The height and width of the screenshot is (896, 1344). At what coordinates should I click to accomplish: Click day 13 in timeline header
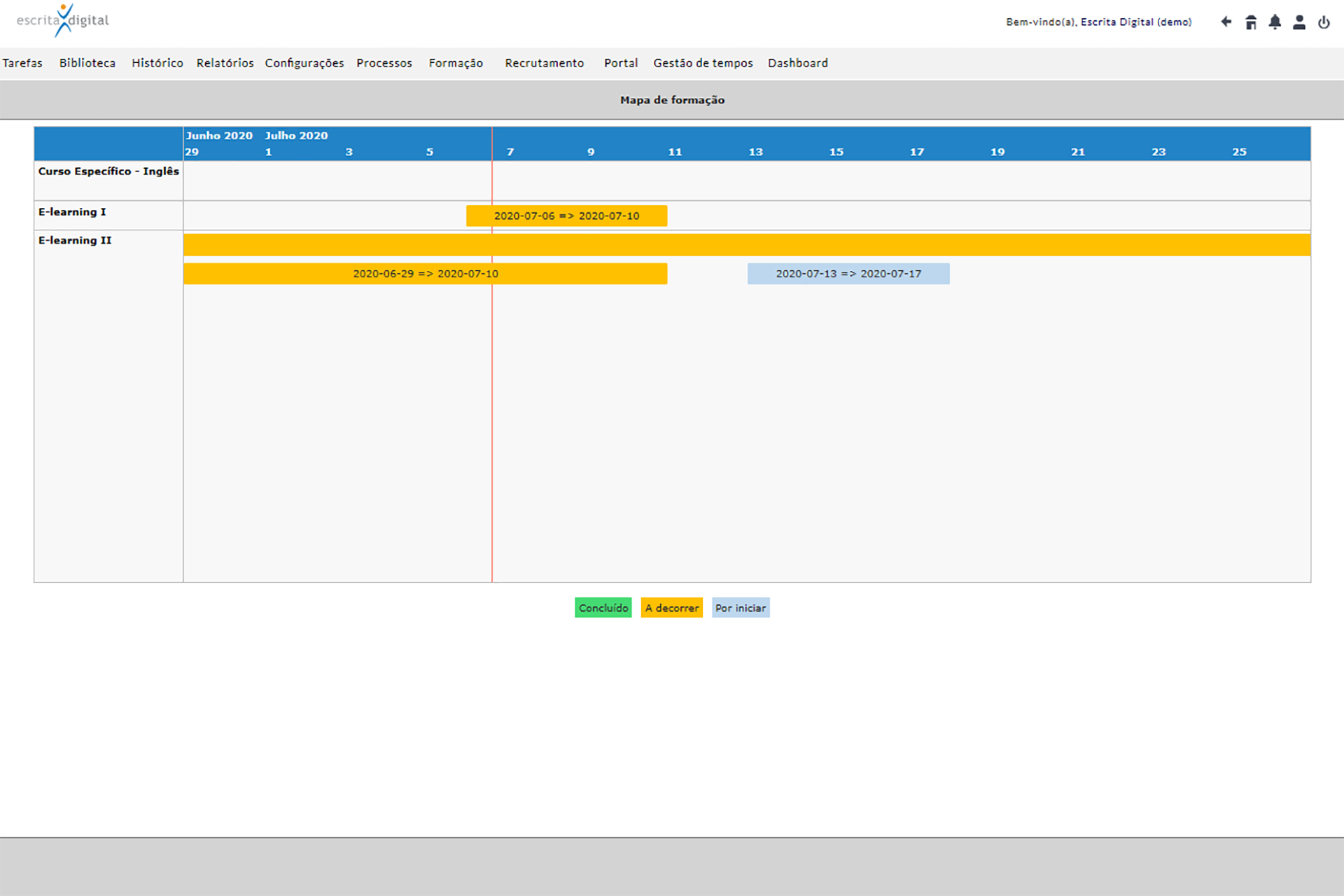[756, 152]
